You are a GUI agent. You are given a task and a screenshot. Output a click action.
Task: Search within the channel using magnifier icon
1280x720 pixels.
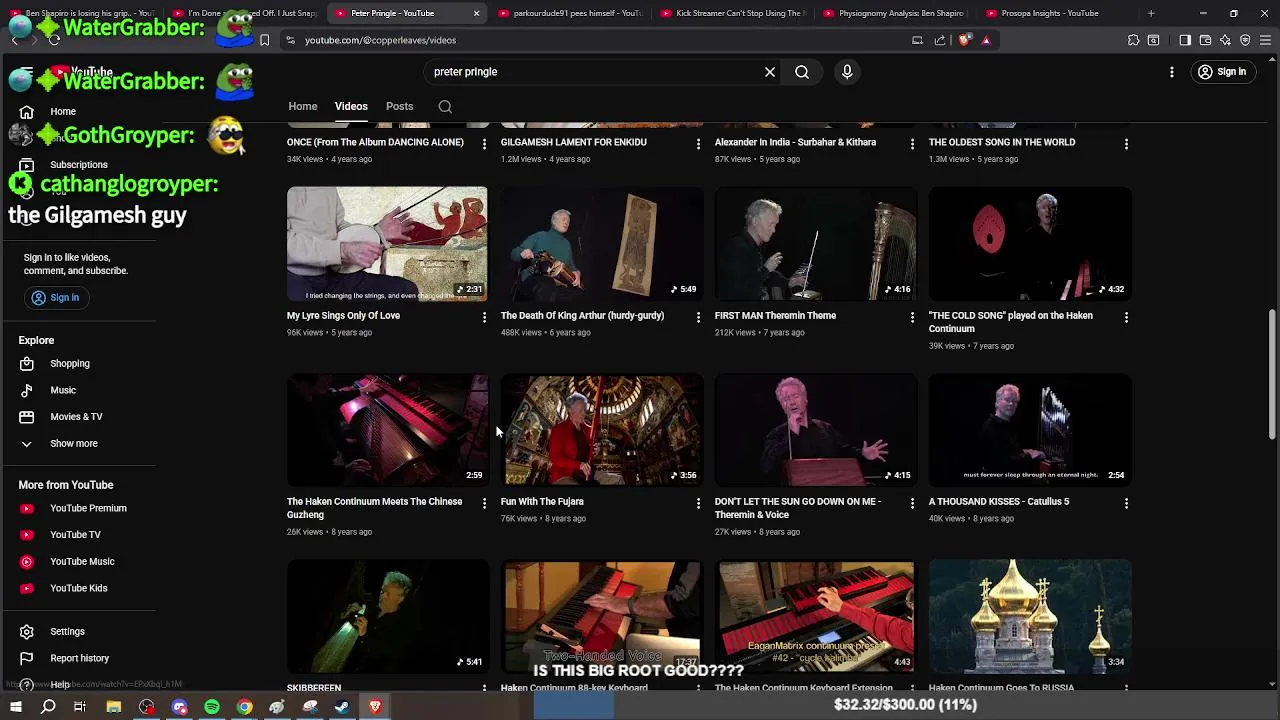[445, 106]
